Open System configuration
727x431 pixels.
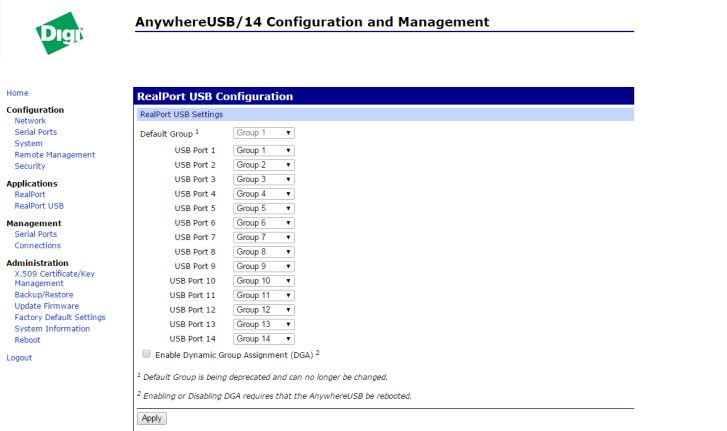(x=28, y=144)
